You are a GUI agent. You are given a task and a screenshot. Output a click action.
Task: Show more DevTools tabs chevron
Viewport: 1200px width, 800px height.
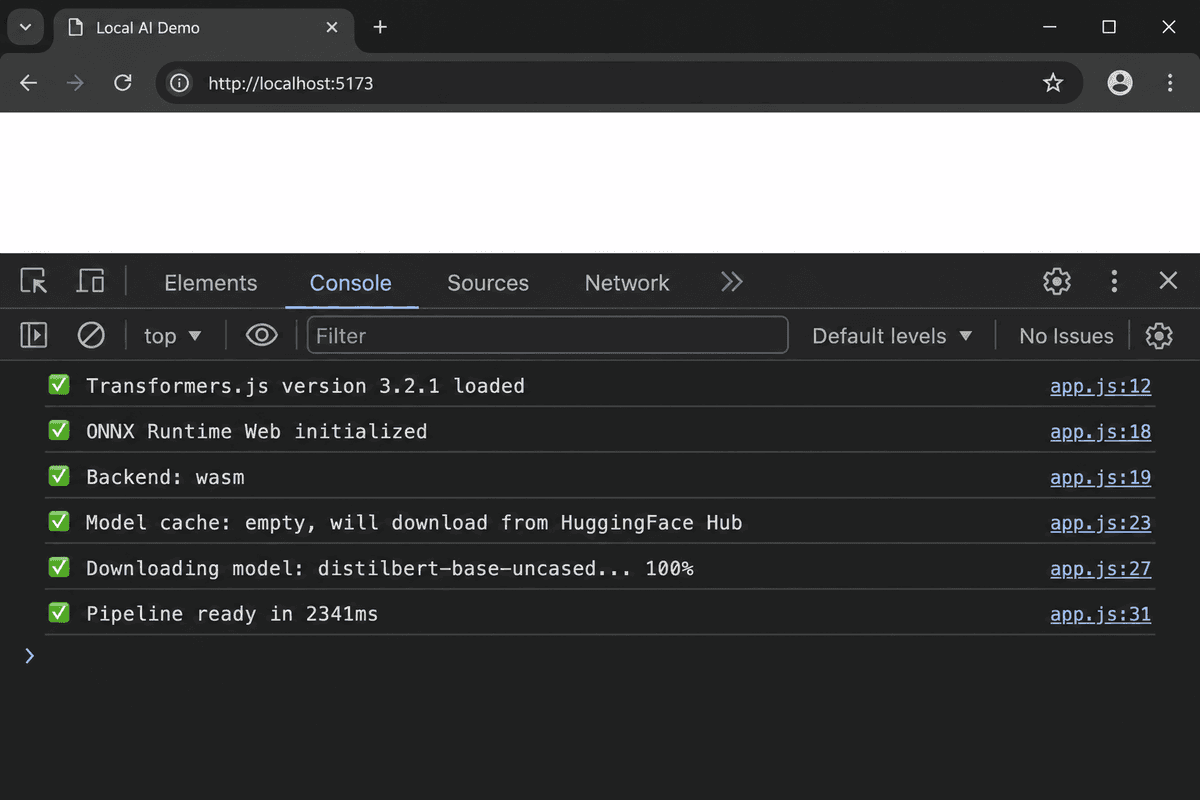click(732, 282)
